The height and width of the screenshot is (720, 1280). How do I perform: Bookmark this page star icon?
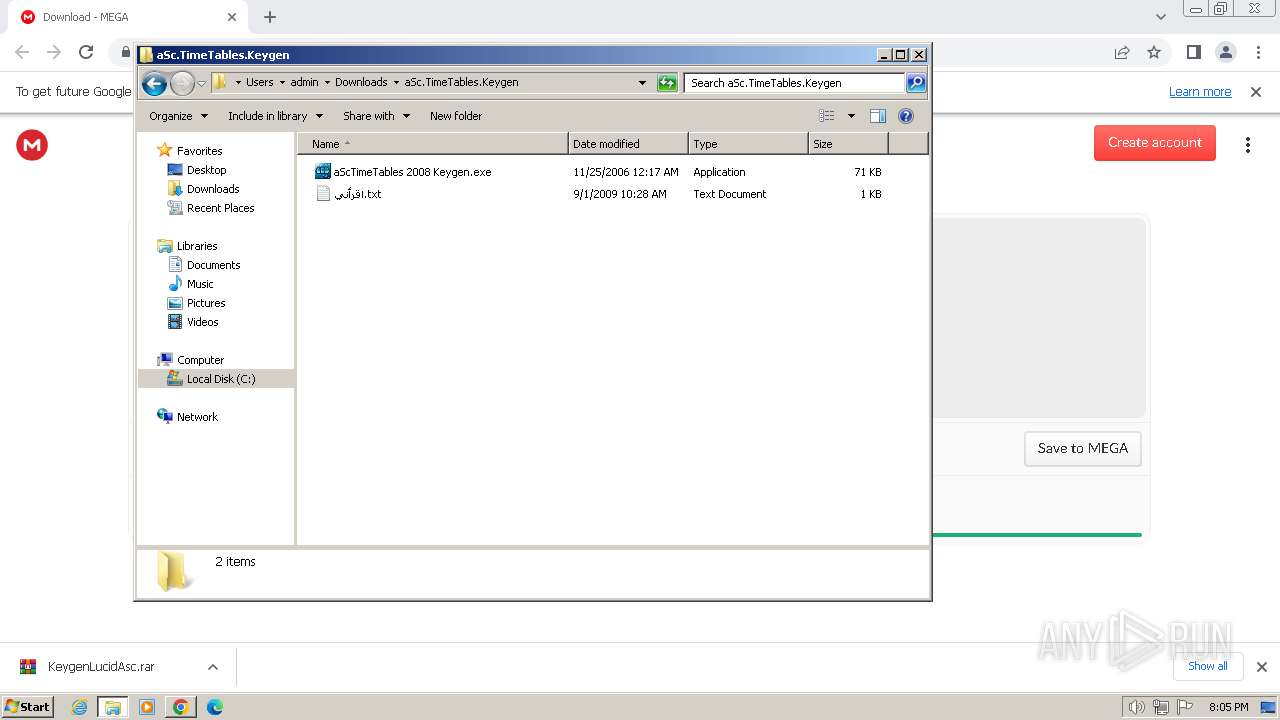(1154, 52)
